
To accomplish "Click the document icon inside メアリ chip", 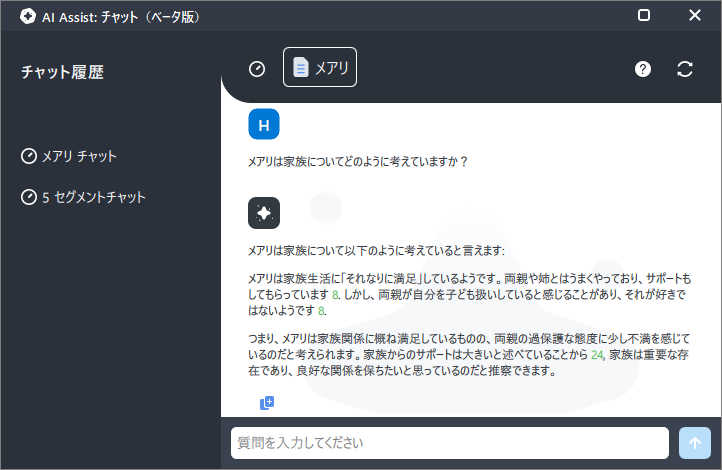I will [x=301, y=67].
